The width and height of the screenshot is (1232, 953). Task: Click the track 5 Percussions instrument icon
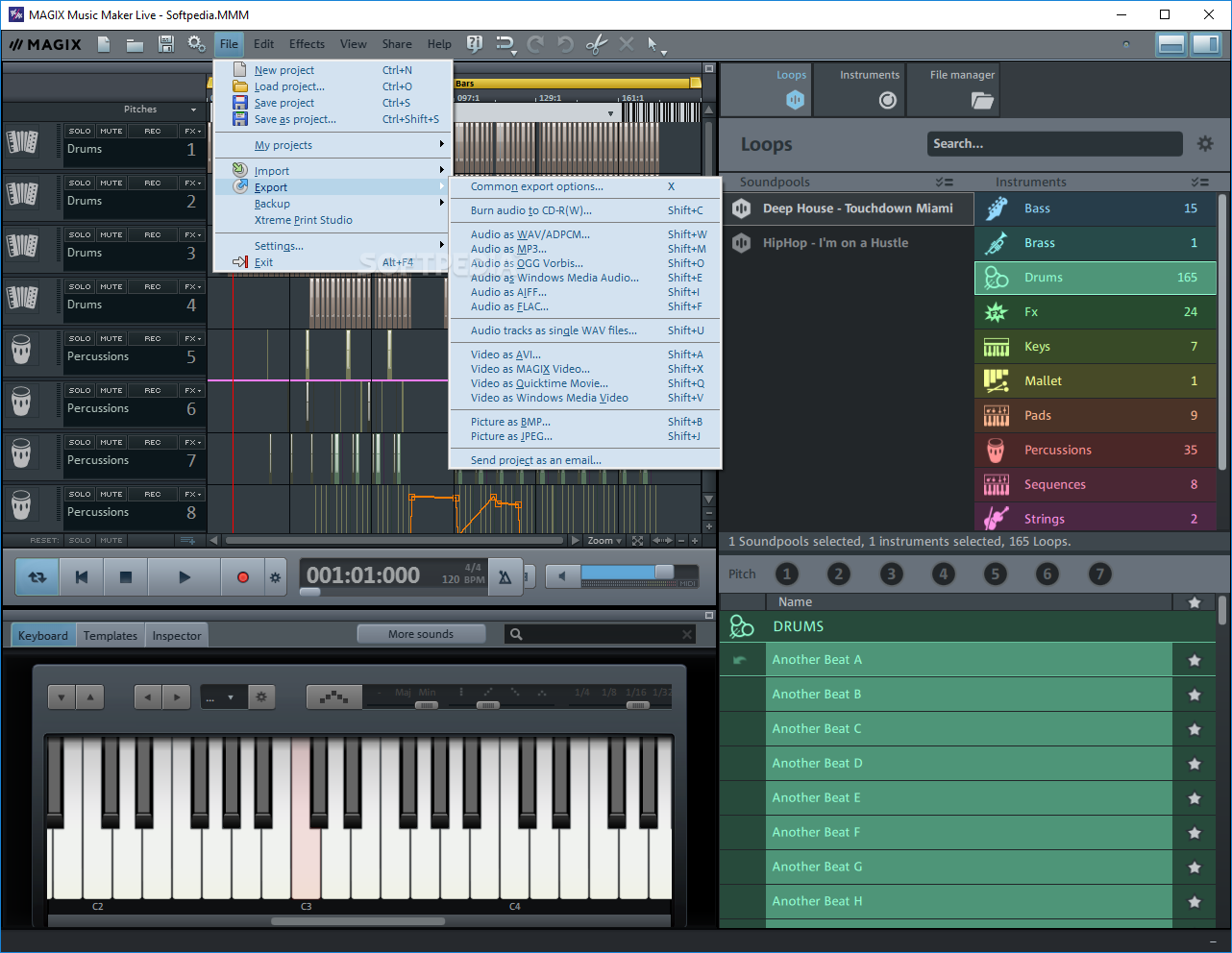coord(22,350)
